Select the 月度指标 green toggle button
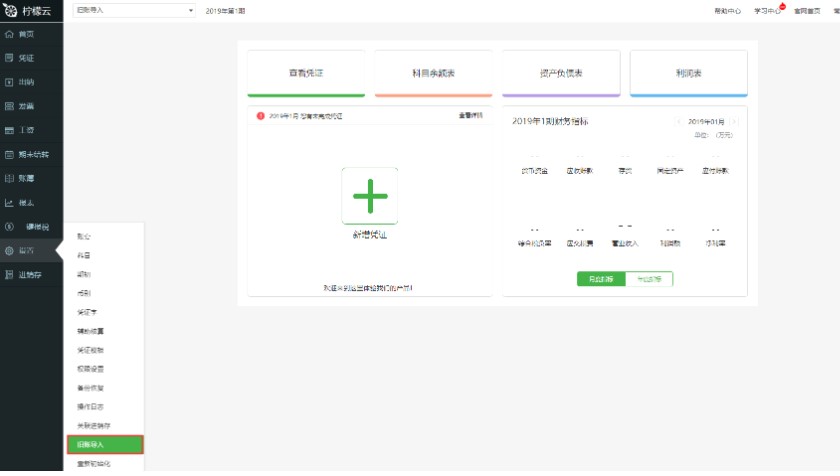 click(x=601, y=279)
